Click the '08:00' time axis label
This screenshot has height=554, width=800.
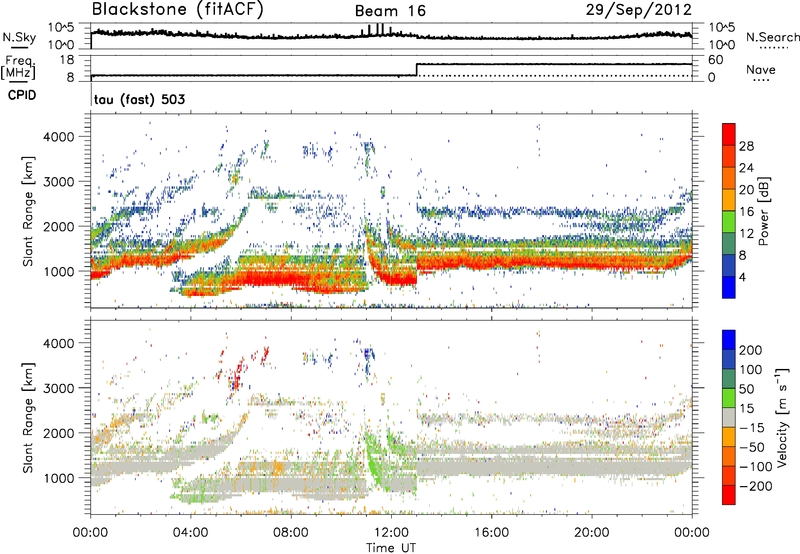(291, 533)
